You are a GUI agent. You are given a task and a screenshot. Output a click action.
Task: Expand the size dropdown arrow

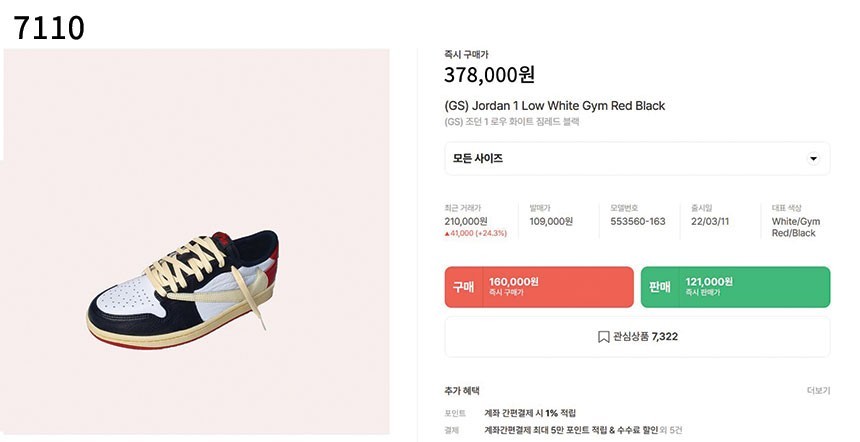click(x=813, y=159)
